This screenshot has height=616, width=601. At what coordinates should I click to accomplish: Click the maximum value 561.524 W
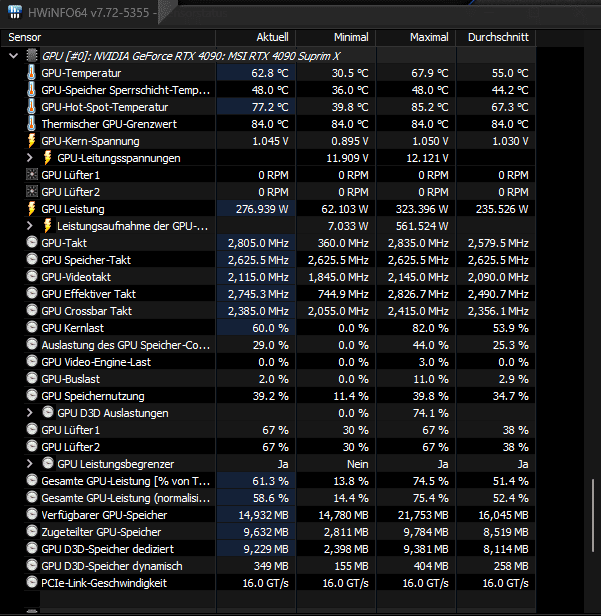(422, 226)
